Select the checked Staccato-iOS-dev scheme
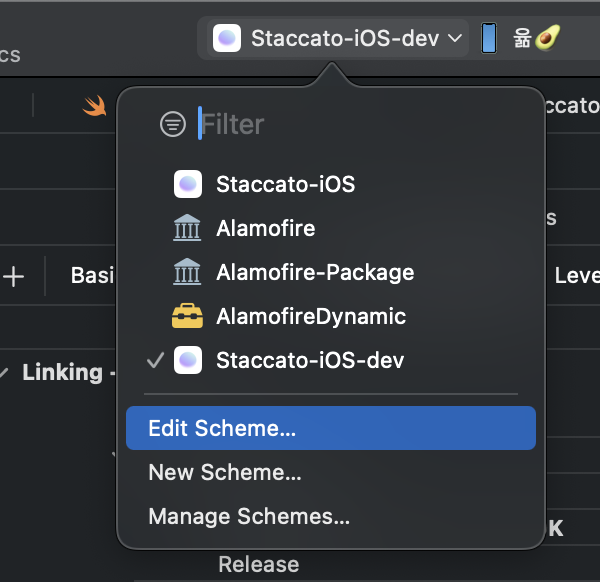 310,360
